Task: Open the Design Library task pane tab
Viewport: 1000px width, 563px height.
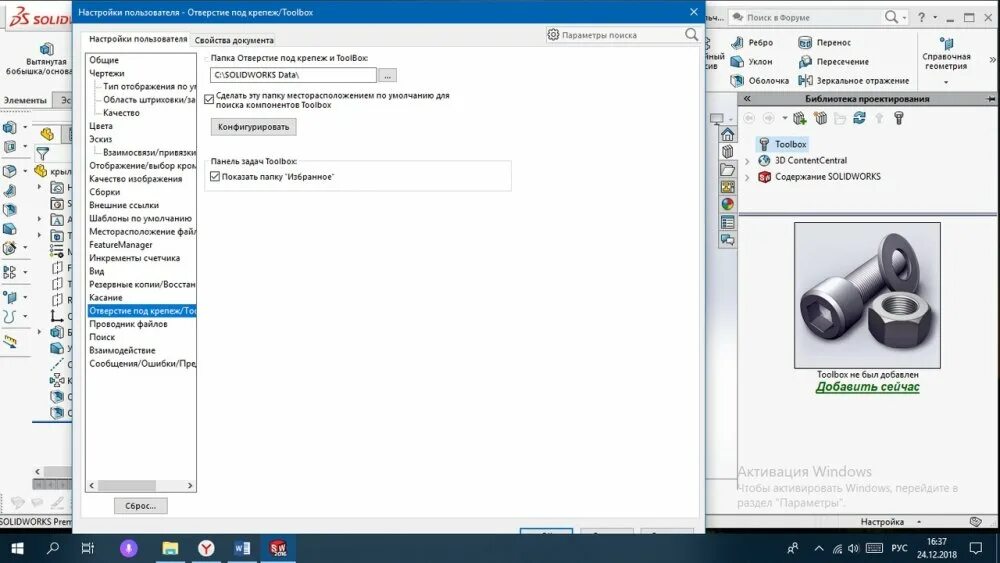Action: [728, 152]
